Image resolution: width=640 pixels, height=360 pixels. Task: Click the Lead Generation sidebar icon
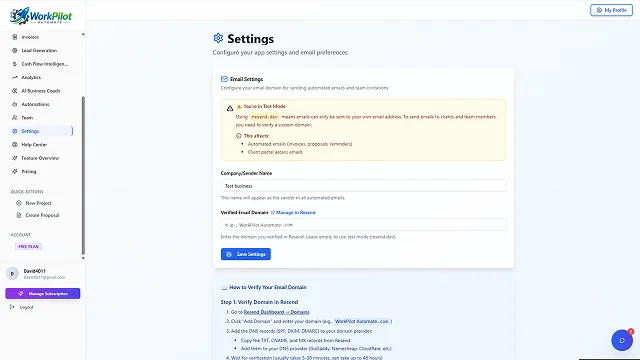point(15,51)
